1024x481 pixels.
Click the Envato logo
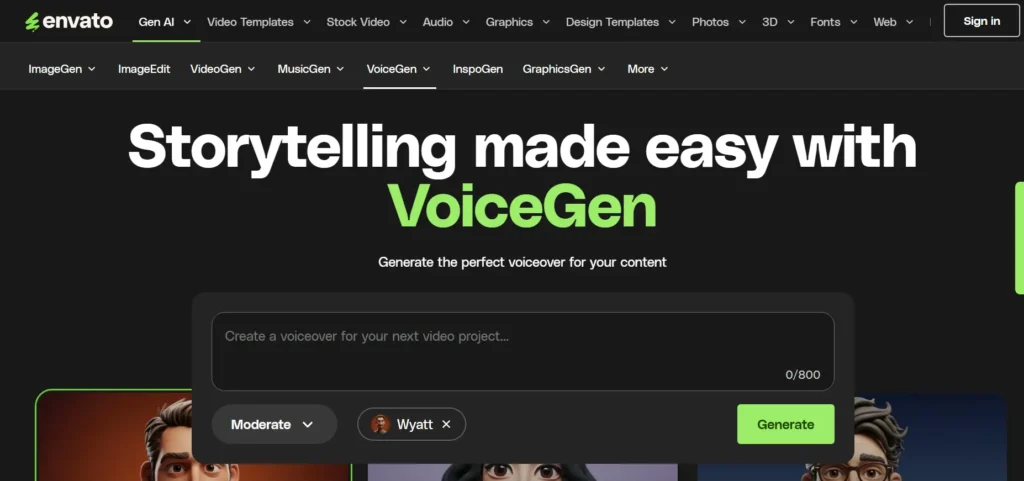coord(69,22)
